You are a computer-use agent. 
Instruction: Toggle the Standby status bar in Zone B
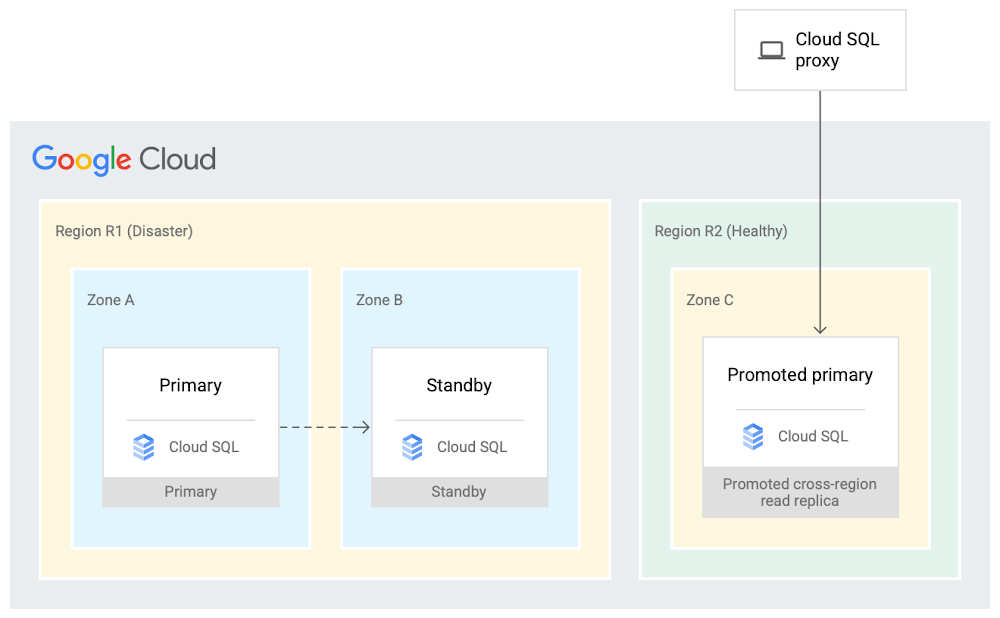click(459, 491)
